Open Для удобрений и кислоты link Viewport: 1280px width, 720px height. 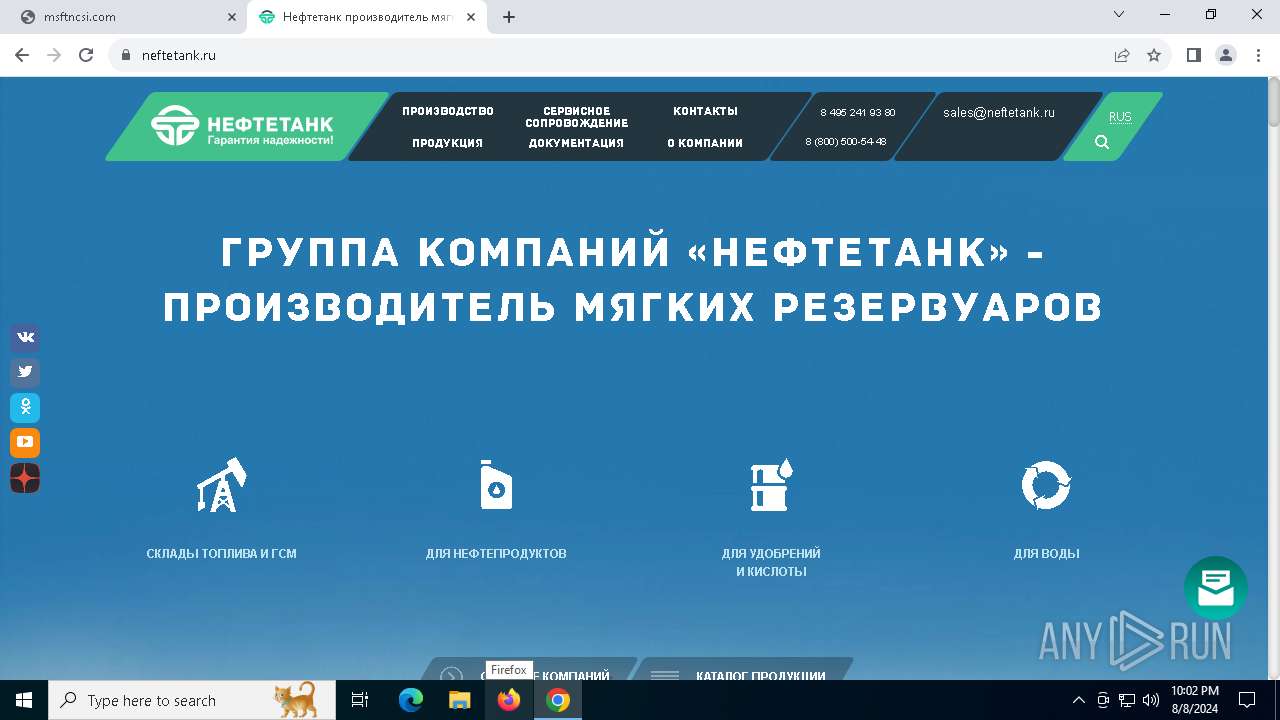coord(771,563)
